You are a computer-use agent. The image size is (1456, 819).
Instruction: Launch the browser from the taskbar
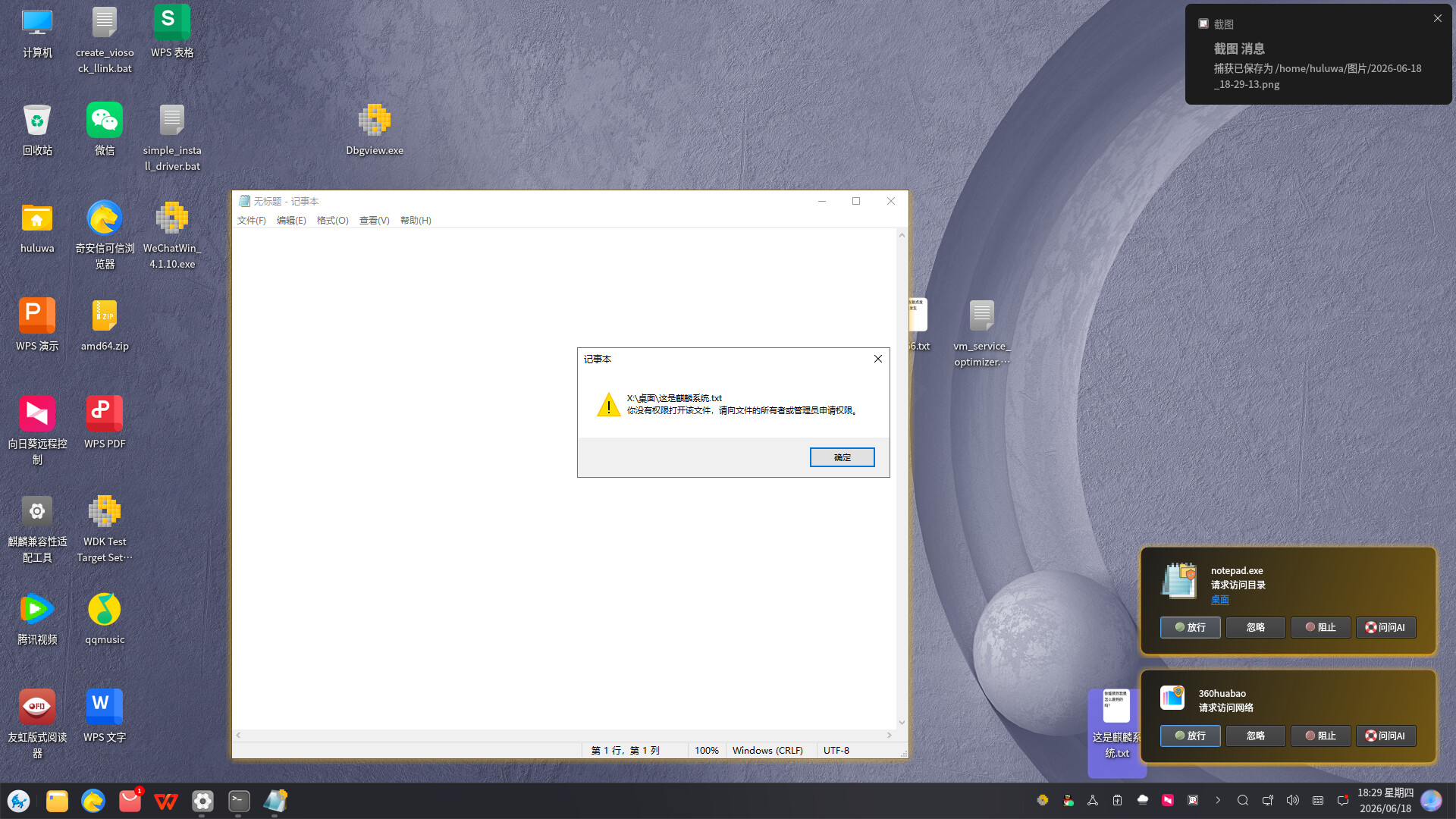[x=93, y=801]
